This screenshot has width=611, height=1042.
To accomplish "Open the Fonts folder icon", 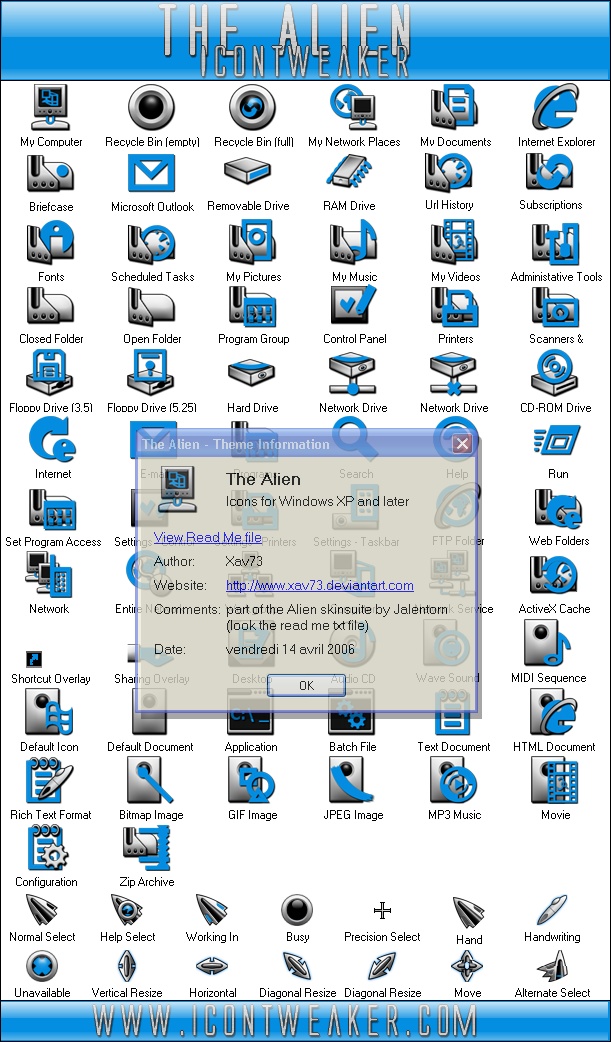I will (x=51, y=243).
